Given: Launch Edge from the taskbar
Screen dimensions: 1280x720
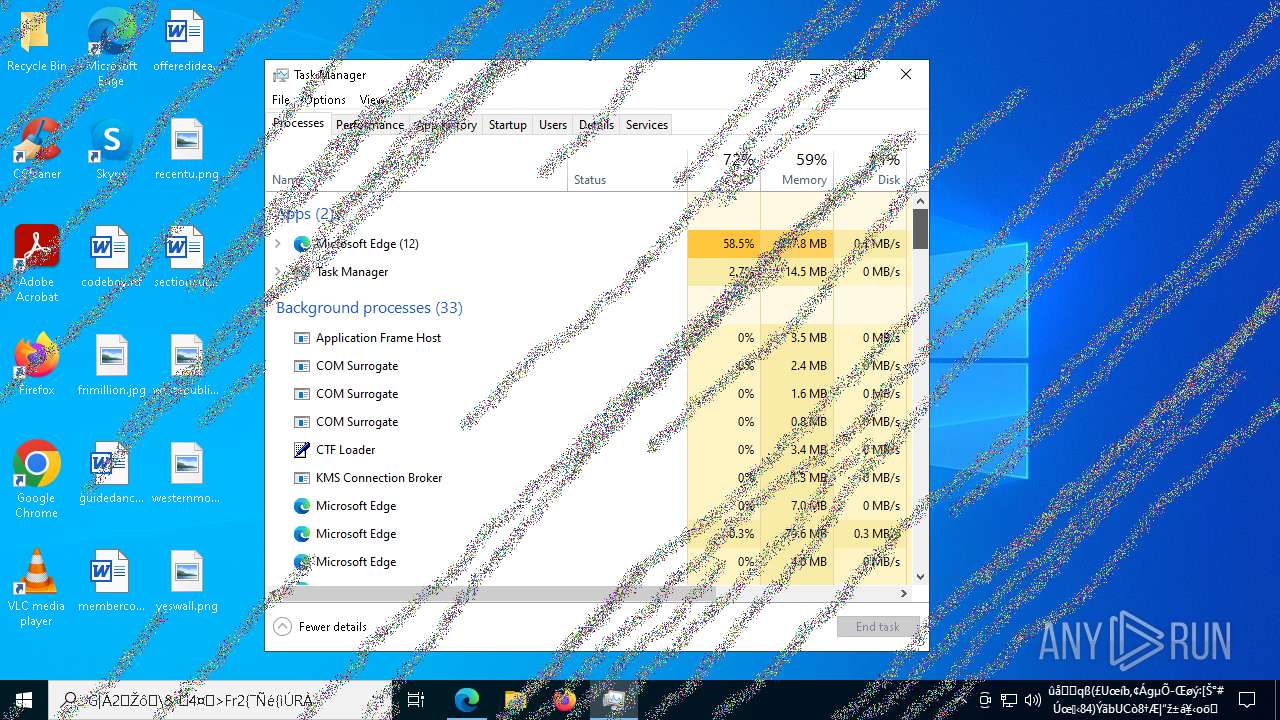Looking at the screenshot, I should [467, 700].
